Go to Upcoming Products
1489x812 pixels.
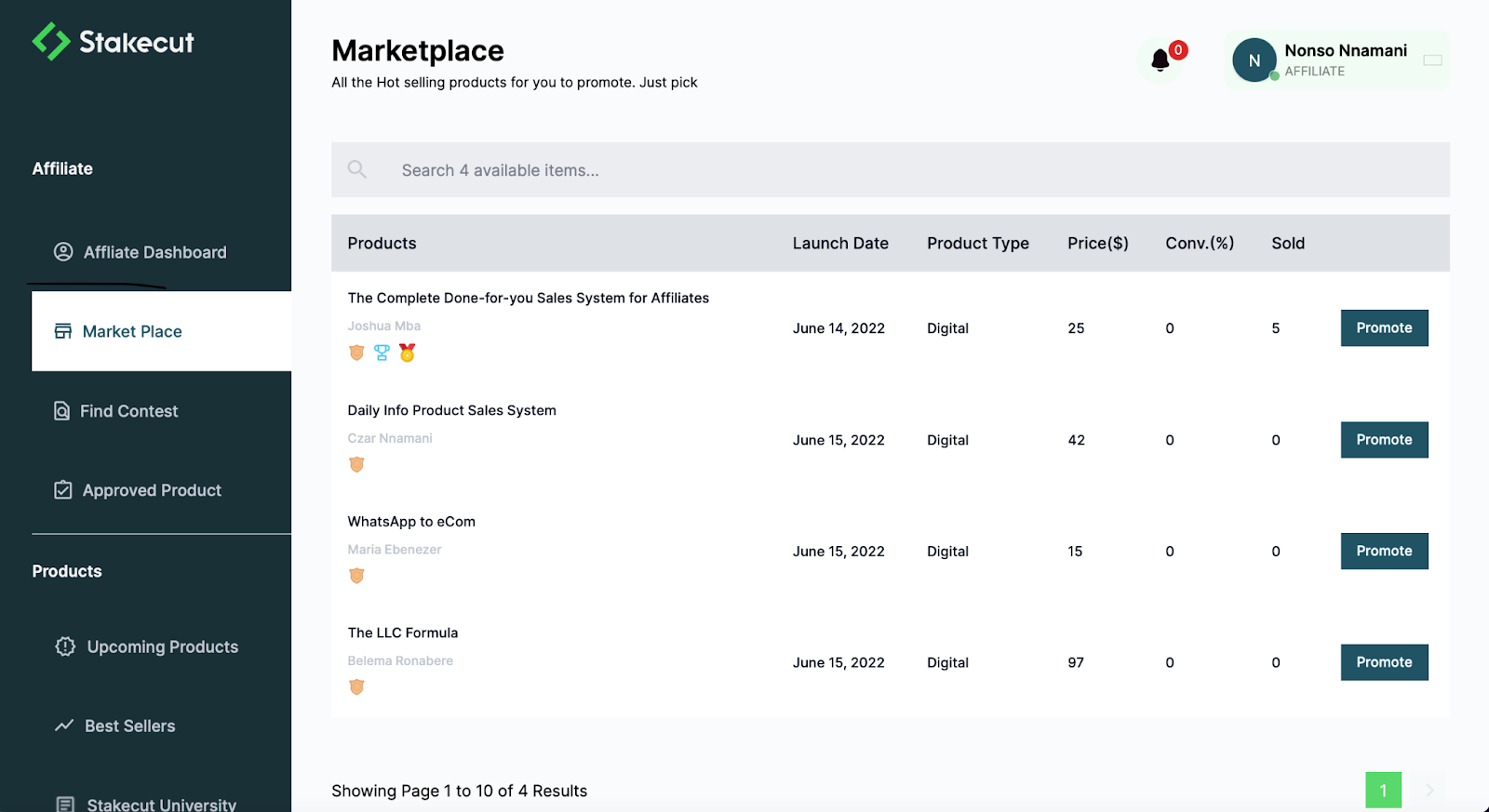[162, 646]
